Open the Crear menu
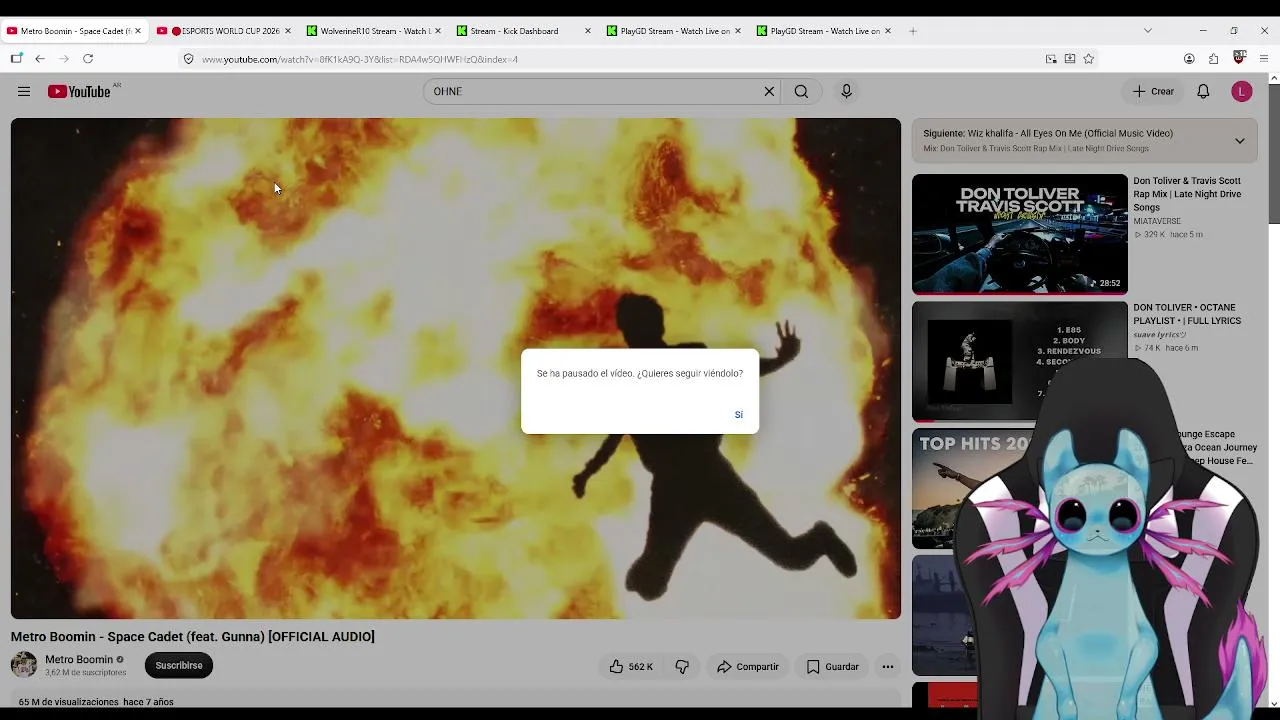Image resolution: width=1280 pixels, height=720 pixels. click(1153, 92)
